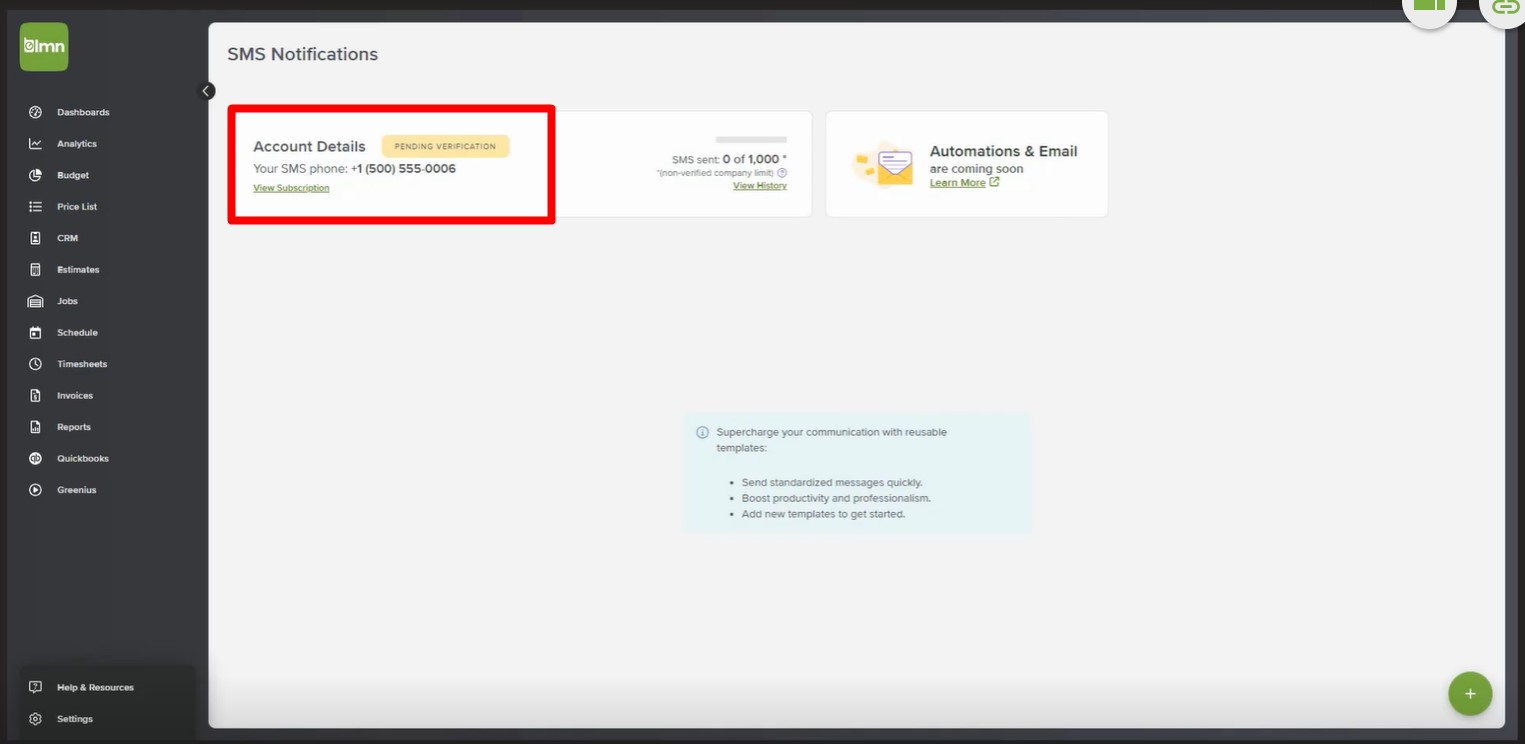Go to Dashboards menu item

point(83,112)
